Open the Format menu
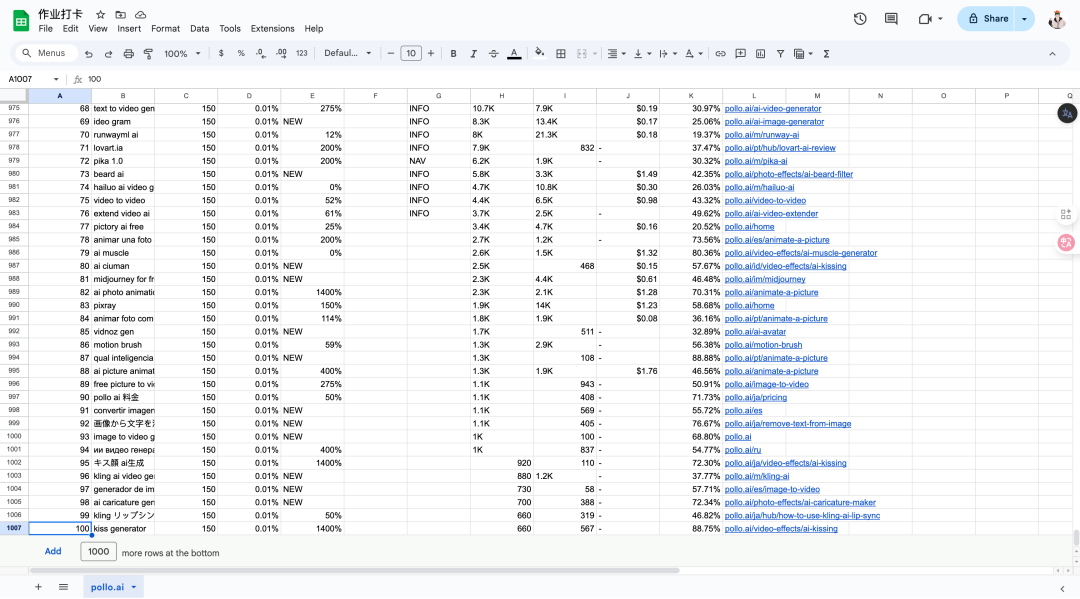The height and width of the screenshot is (599, 1080). 165,29
